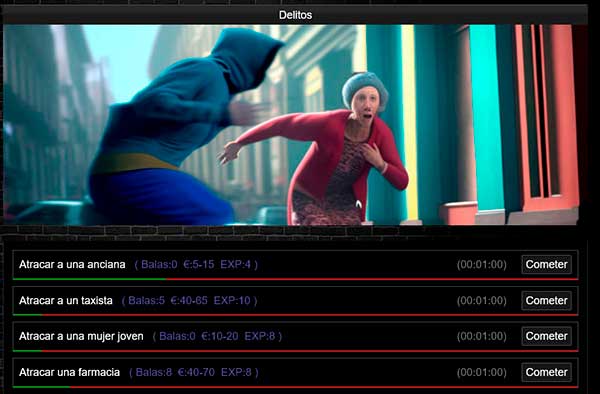
Task: Click the farmacia crime progress bar
Action: click(x=295, y=387)
